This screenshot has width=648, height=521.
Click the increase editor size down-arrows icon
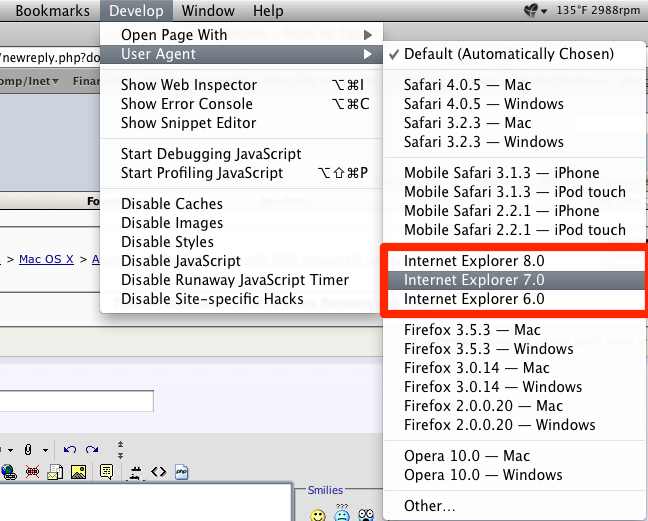[120, 455]
